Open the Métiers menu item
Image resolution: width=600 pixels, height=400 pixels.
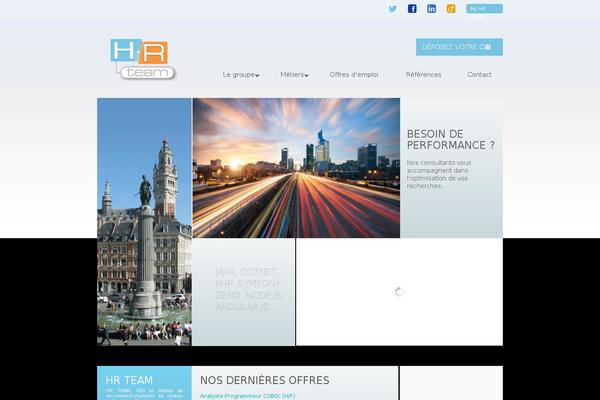tap(292, 75)
